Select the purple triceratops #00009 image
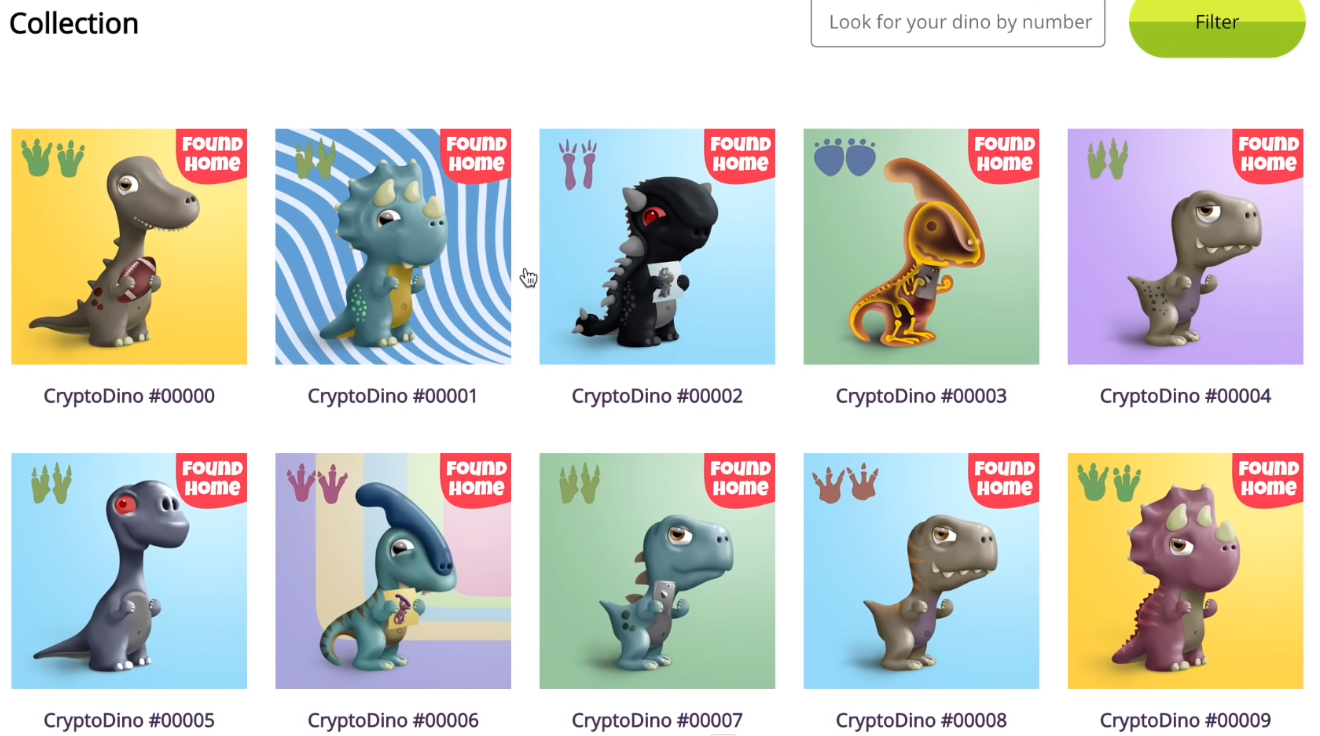This screenshot has width=1320, height=736. tap(1185, 571)
